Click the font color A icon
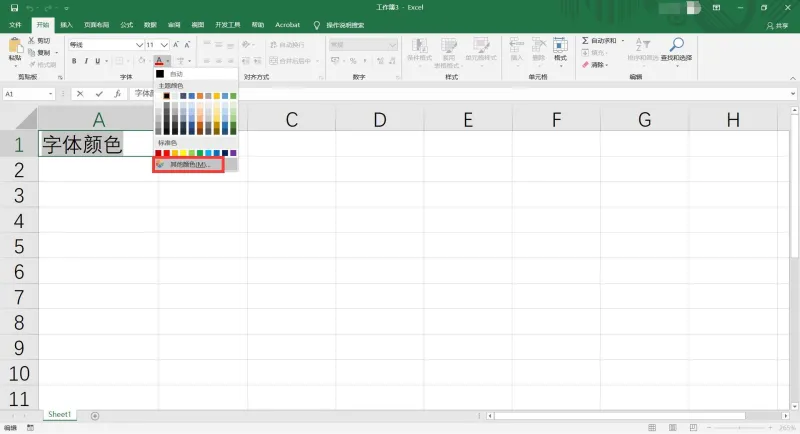The height and width of the screenshot is (434, 800). pos(159,61)
